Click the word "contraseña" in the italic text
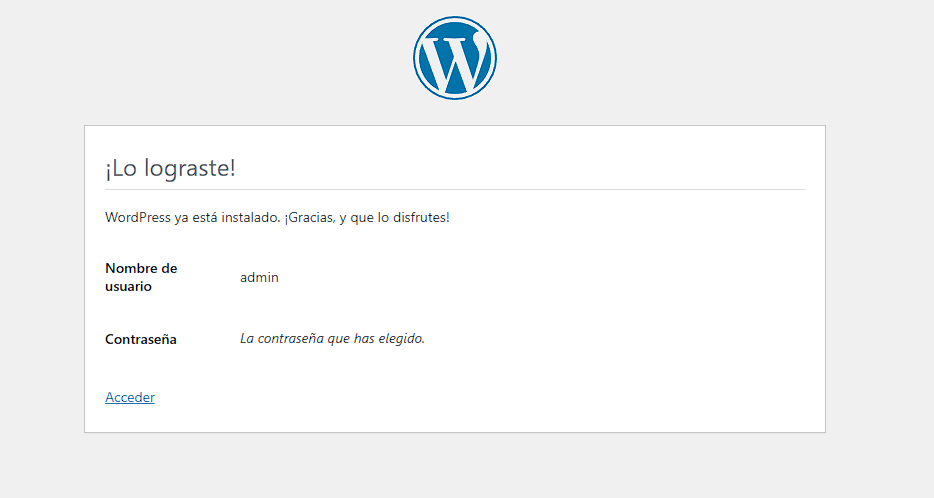Image resolution: width=934 pixels, height=498 pixels. pos(290,338)
